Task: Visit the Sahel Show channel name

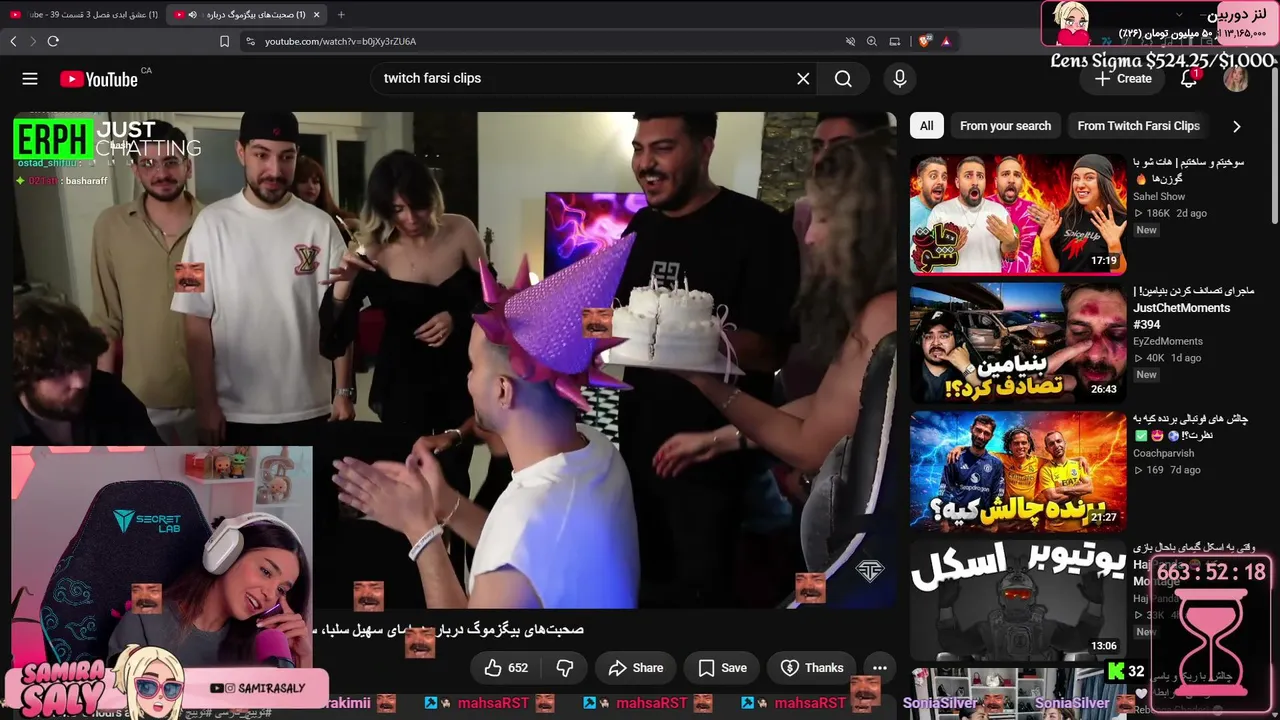Action: (1159, 197)
